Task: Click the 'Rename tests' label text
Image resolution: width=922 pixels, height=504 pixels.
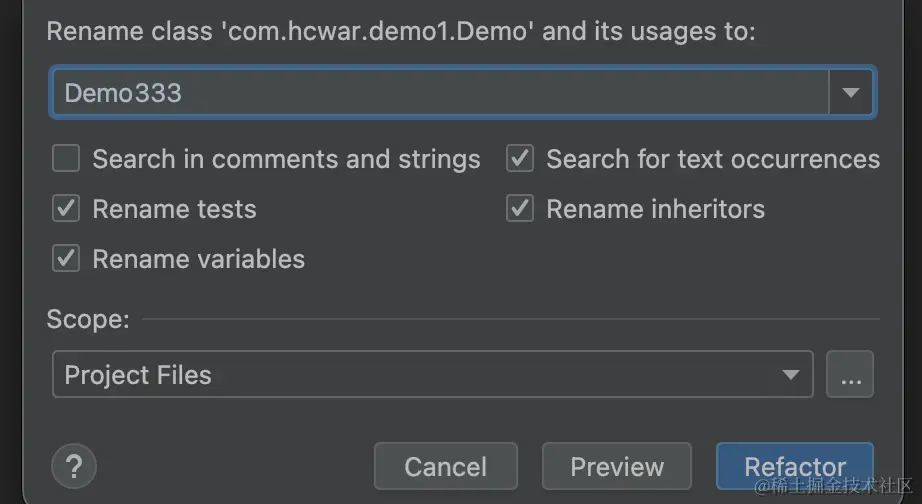Action: tap(174, 209)
